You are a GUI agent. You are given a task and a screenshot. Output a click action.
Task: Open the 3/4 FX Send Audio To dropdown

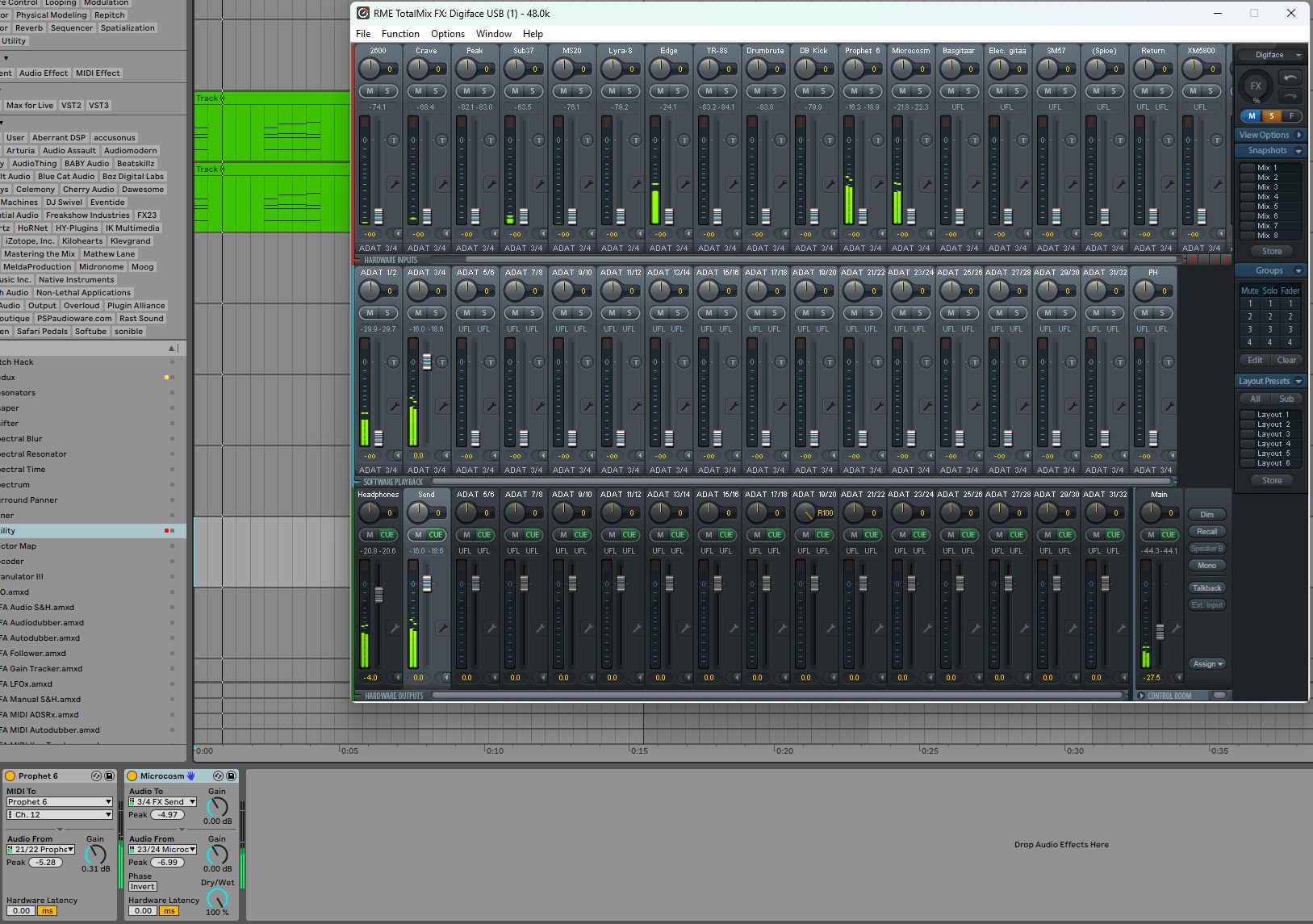click(x=162, y=802)
